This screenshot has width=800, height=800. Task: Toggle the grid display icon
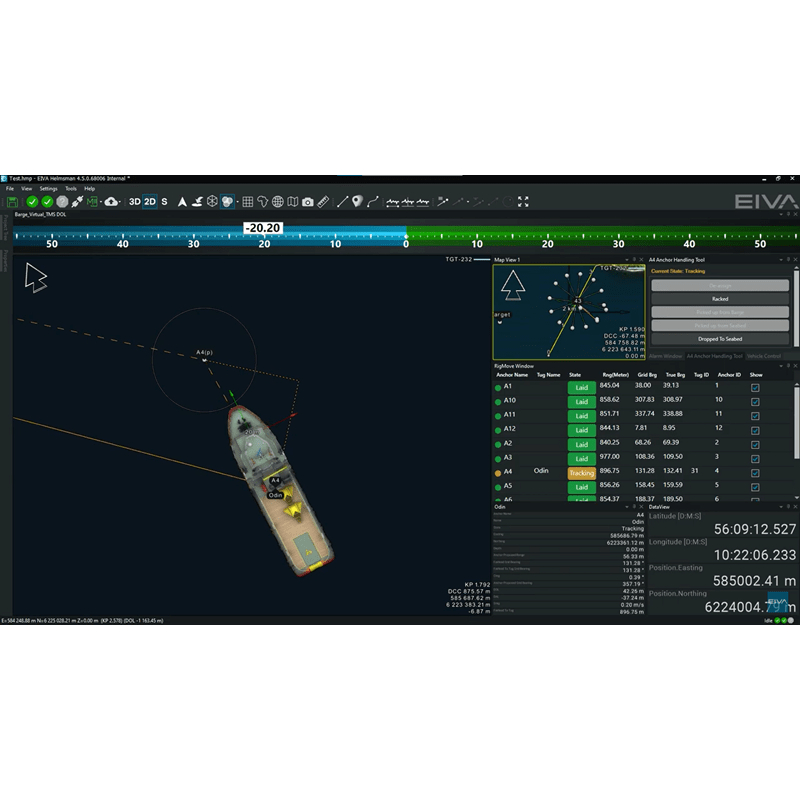pyautogui.click(x=247, y=202)
